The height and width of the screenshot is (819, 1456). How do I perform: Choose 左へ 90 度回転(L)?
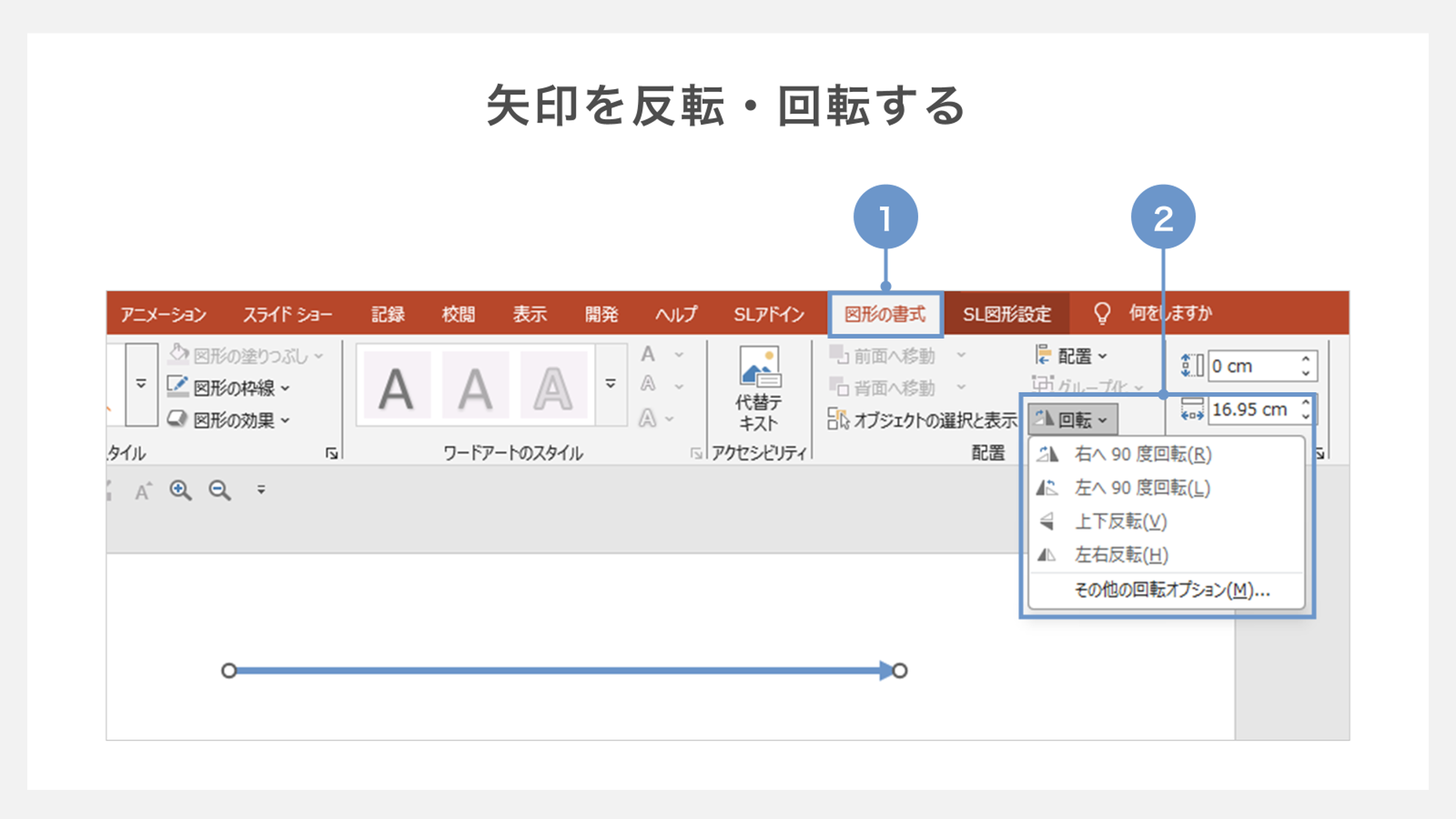1166,488
